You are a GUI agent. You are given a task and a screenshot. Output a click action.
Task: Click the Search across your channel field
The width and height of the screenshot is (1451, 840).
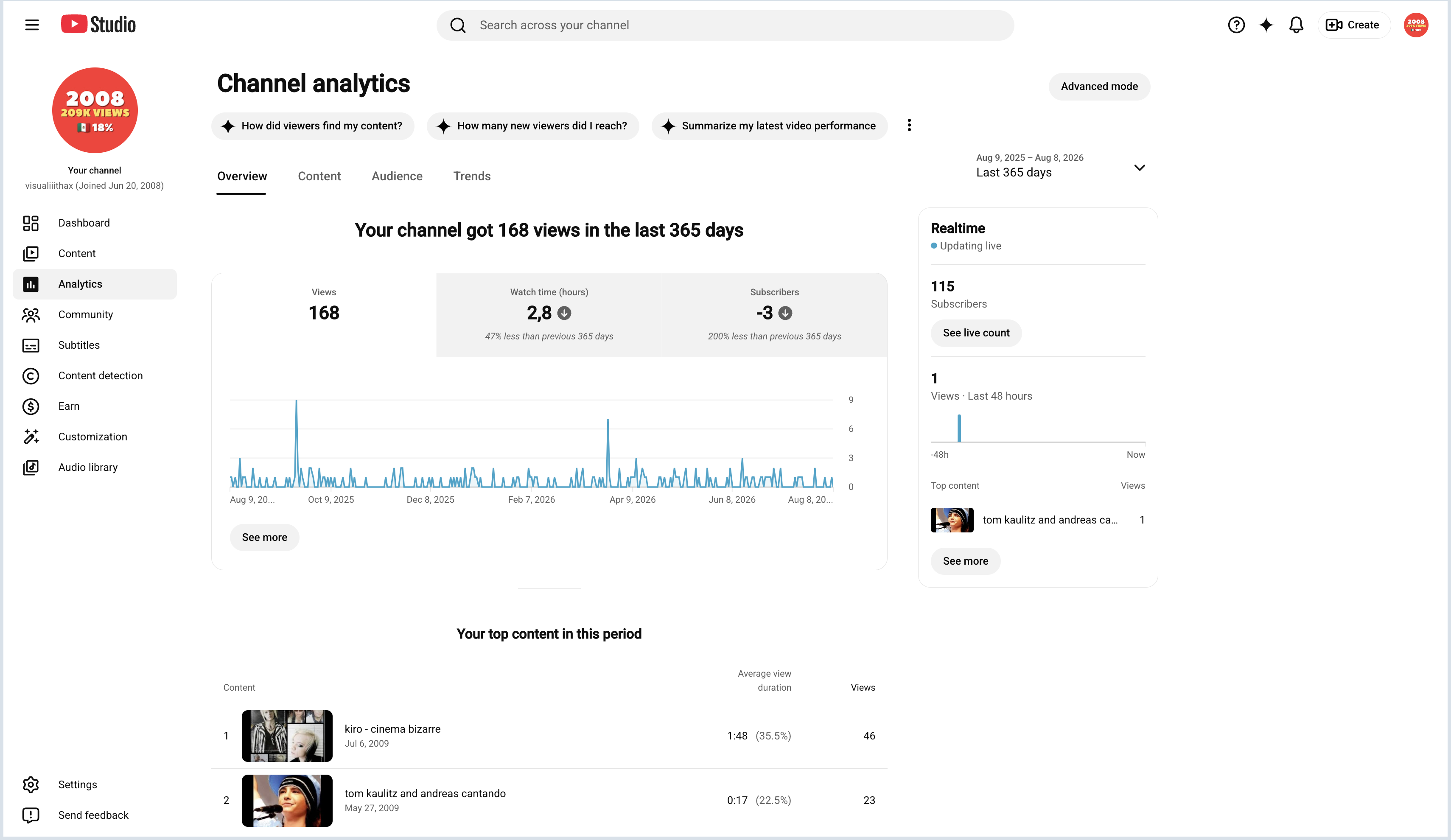725,25
